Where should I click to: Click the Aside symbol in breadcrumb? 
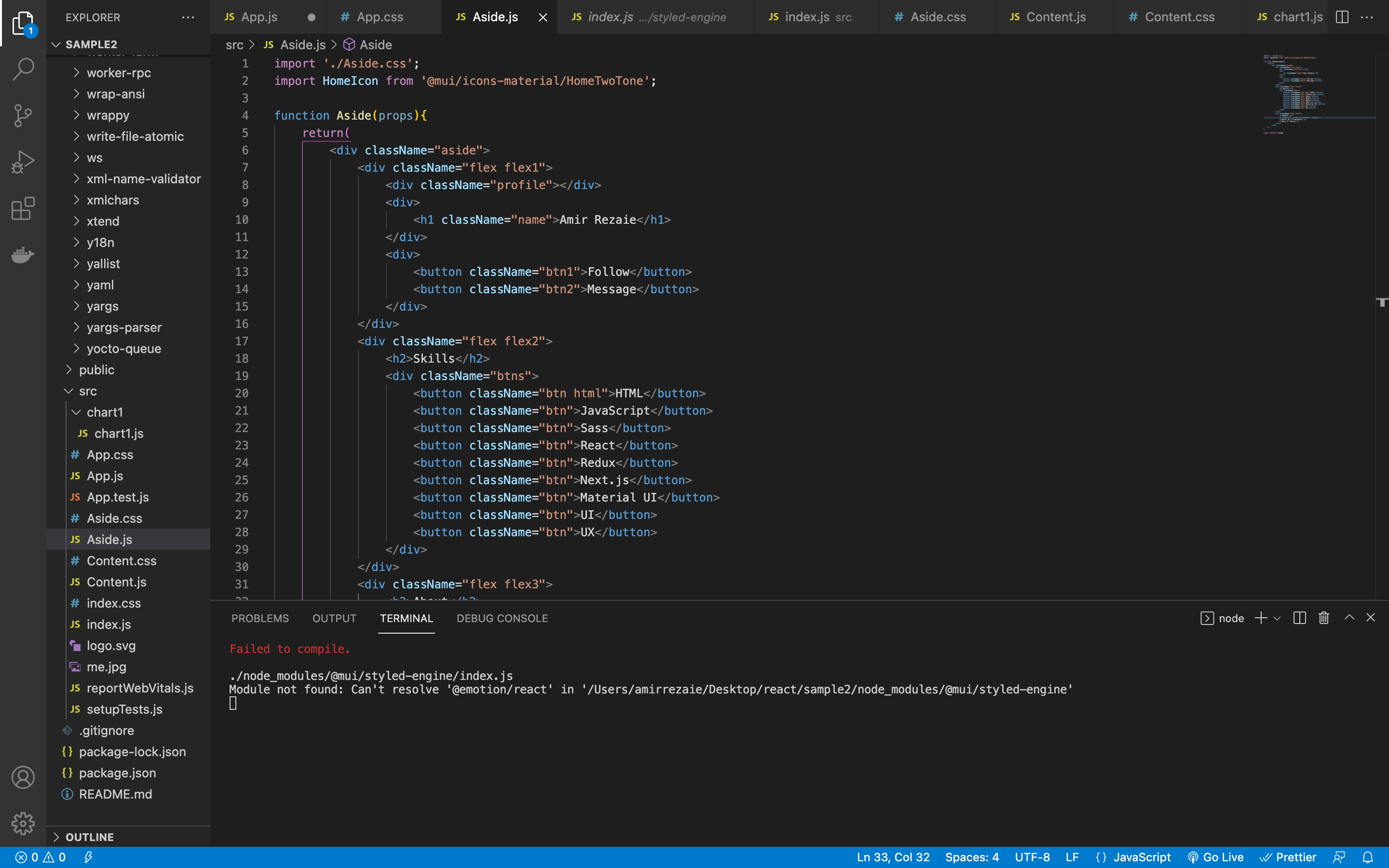tap(368, 45)
